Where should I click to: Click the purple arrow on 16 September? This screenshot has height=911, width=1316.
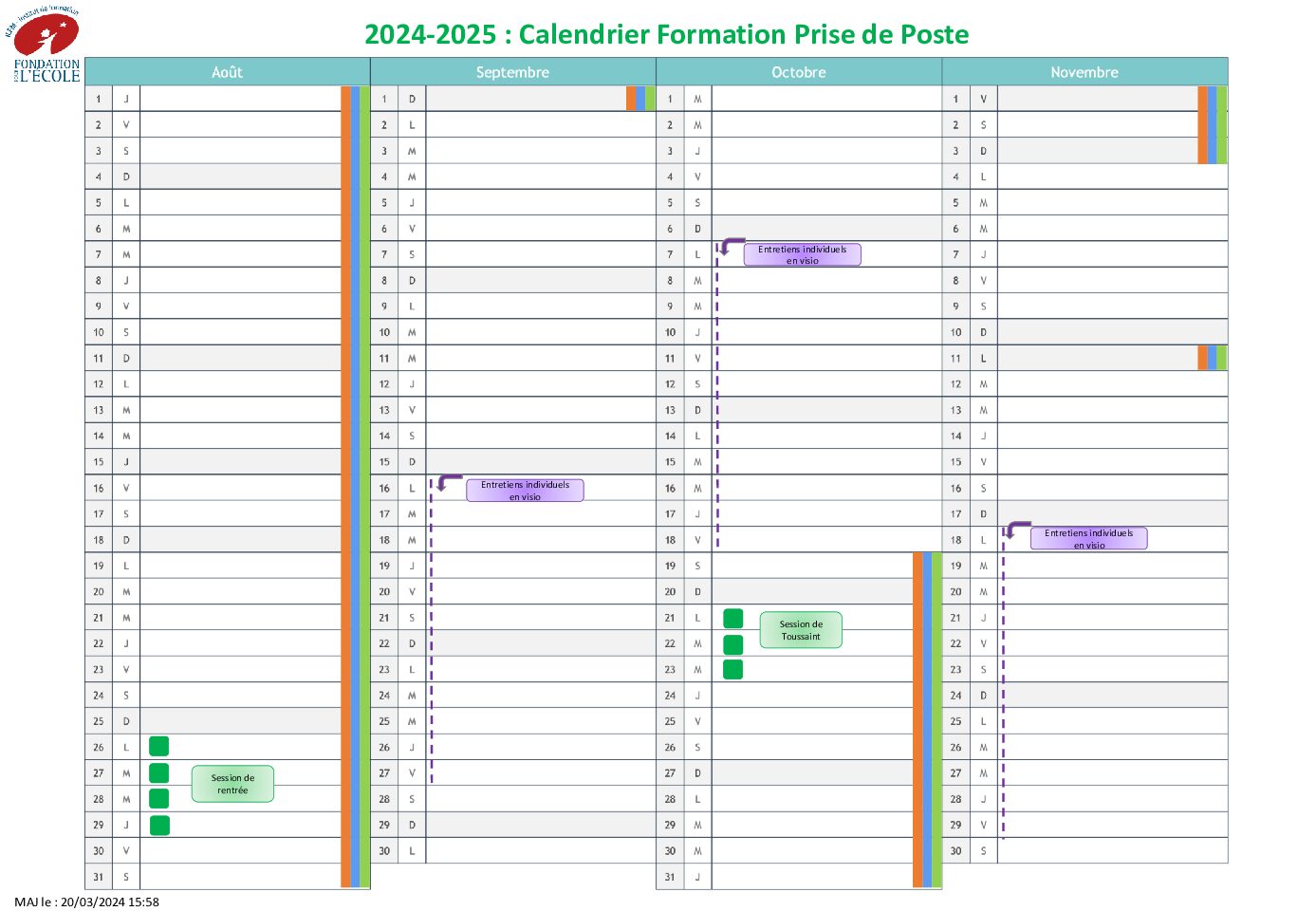click(x=449, y=483)
